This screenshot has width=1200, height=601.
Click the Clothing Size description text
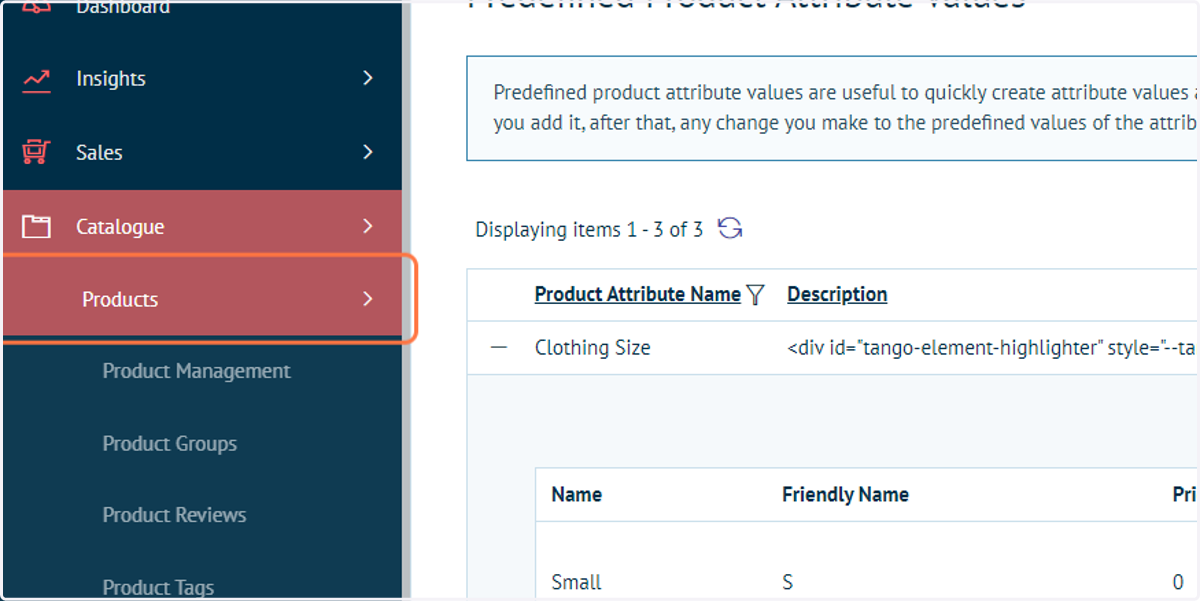coord(993,348)
